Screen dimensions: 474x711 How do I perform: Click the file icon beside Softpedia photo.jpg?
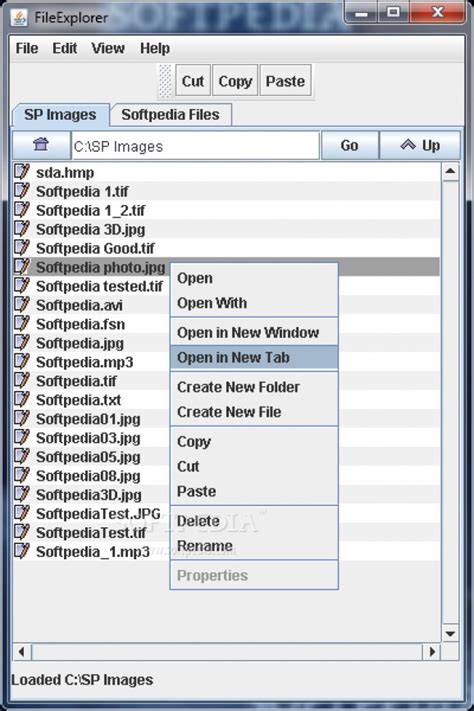coord(22,267)
